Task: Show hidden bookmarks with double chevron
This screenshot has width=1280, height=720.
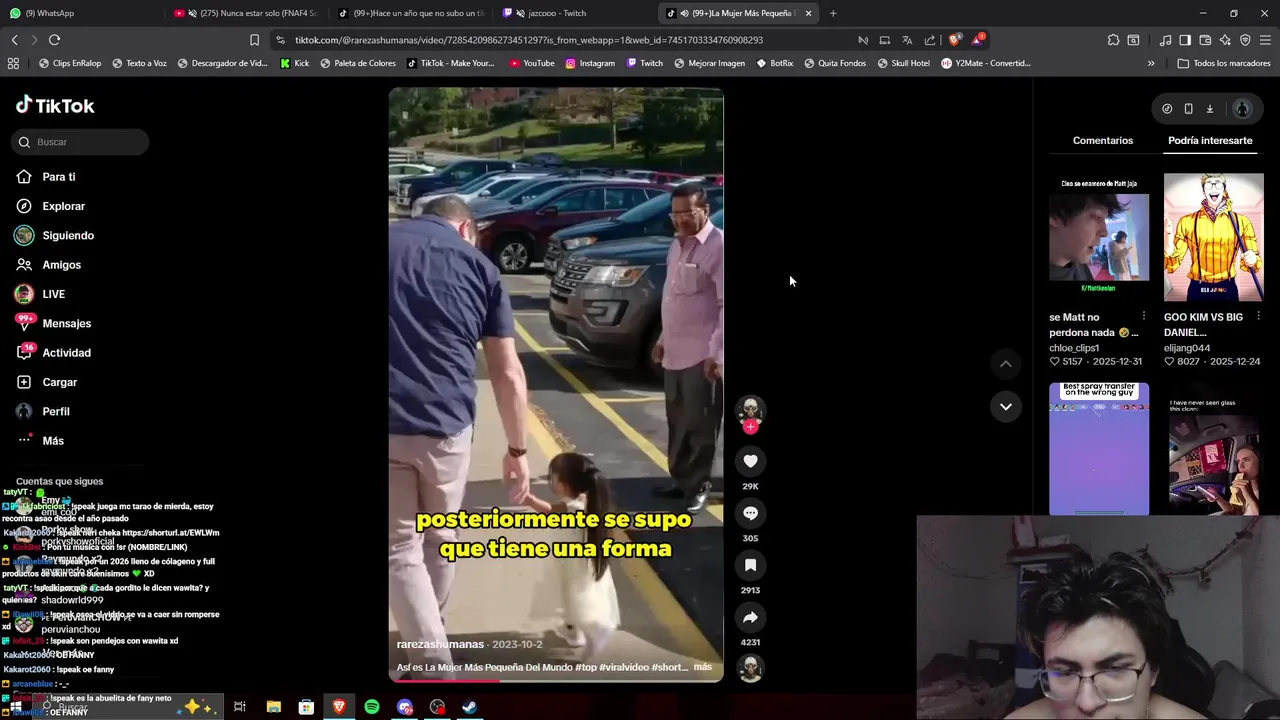Action: pos(1151,63)
